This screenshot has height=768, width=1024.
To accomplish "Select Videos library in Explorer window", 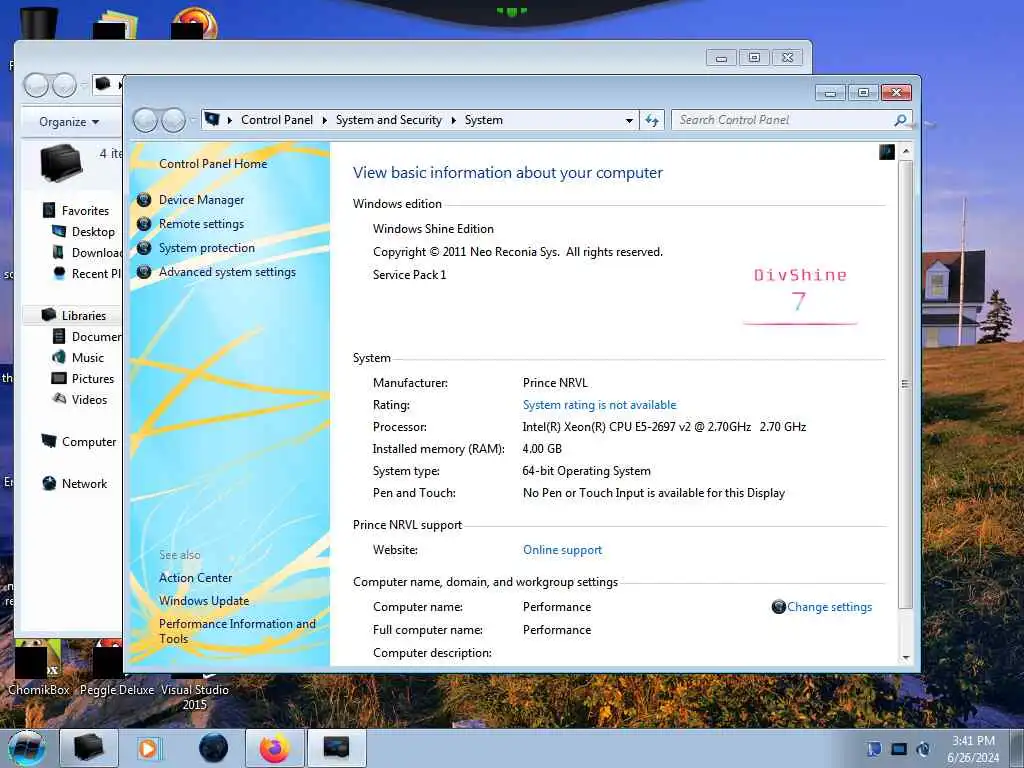I will pos(89,400).
